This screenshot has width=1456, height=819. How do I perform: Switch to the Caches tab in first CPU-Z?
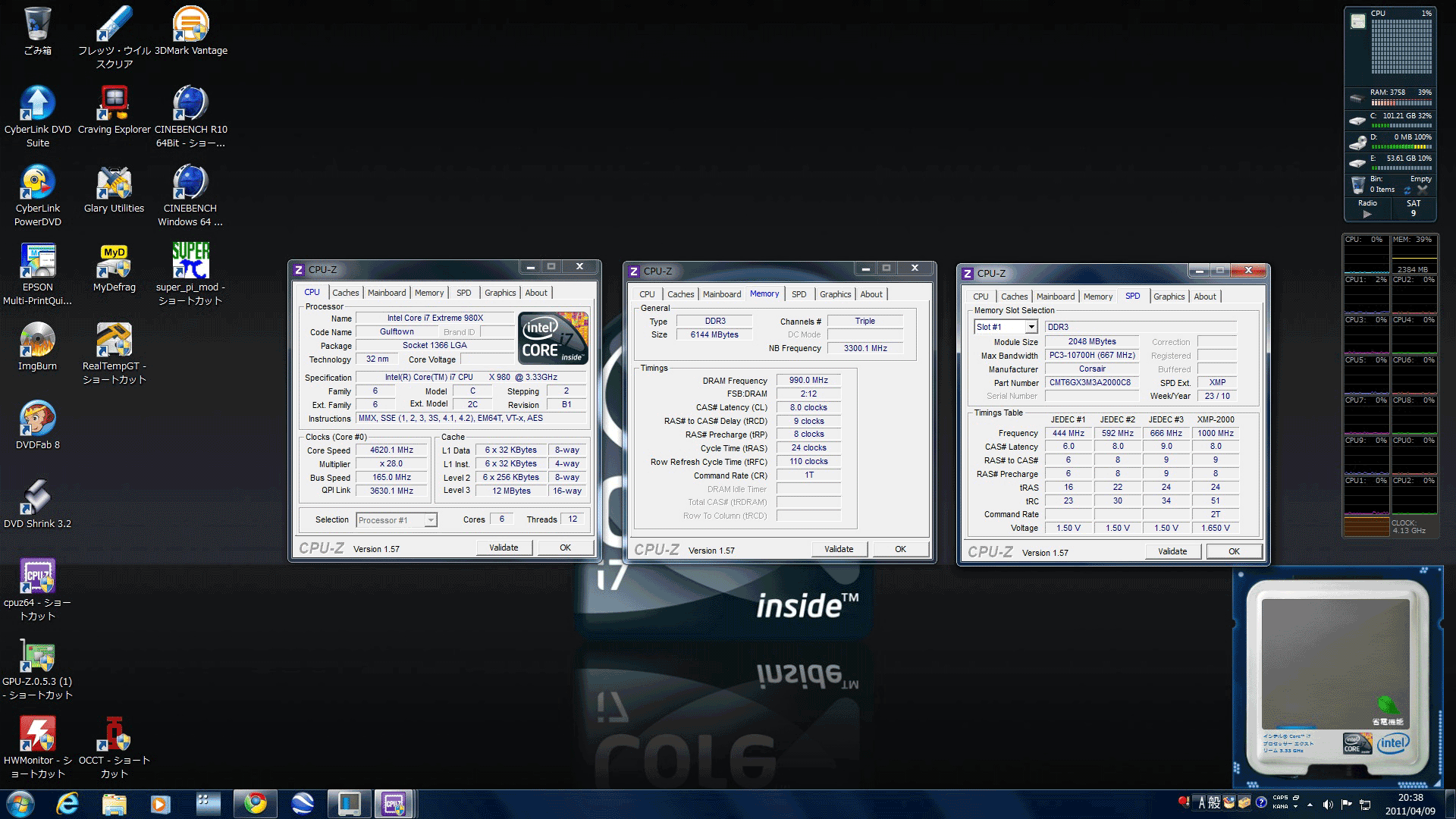(x=345, y=293)
